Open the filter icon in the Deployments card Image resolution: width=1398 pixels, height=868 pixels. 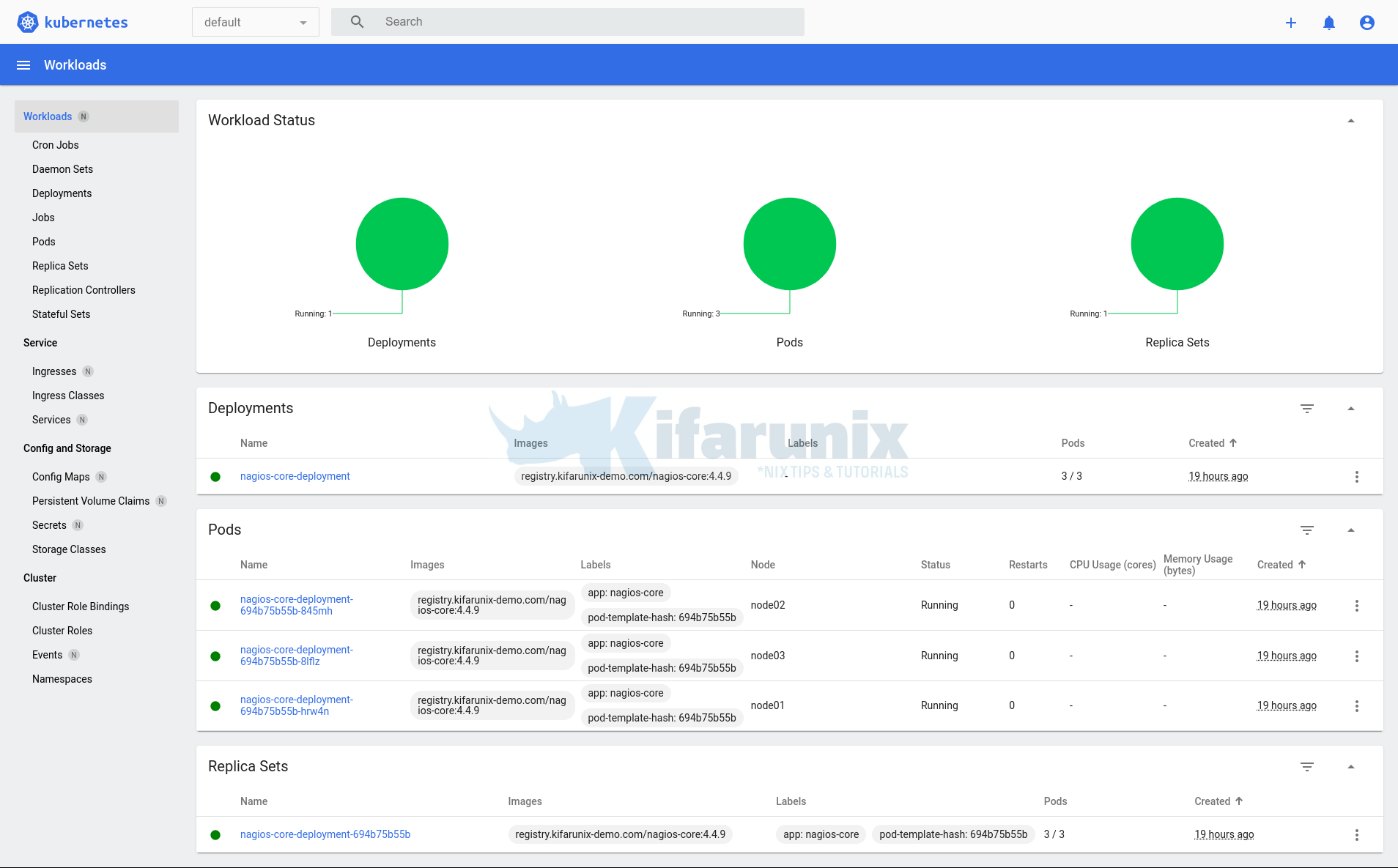(1307, 409)
